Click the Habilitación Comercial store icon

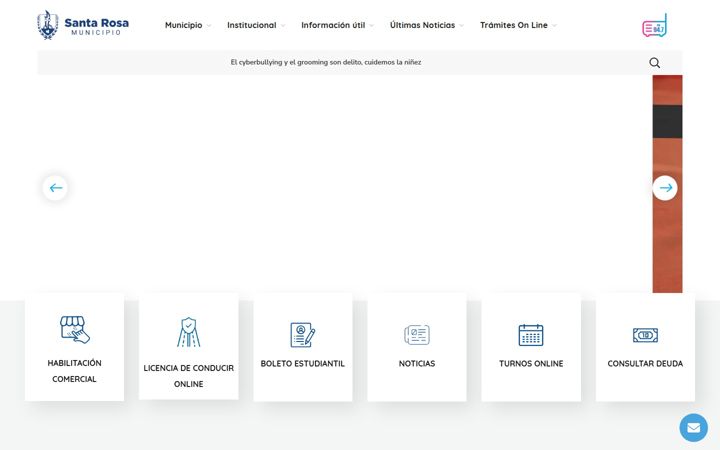(x=75, y=329)
